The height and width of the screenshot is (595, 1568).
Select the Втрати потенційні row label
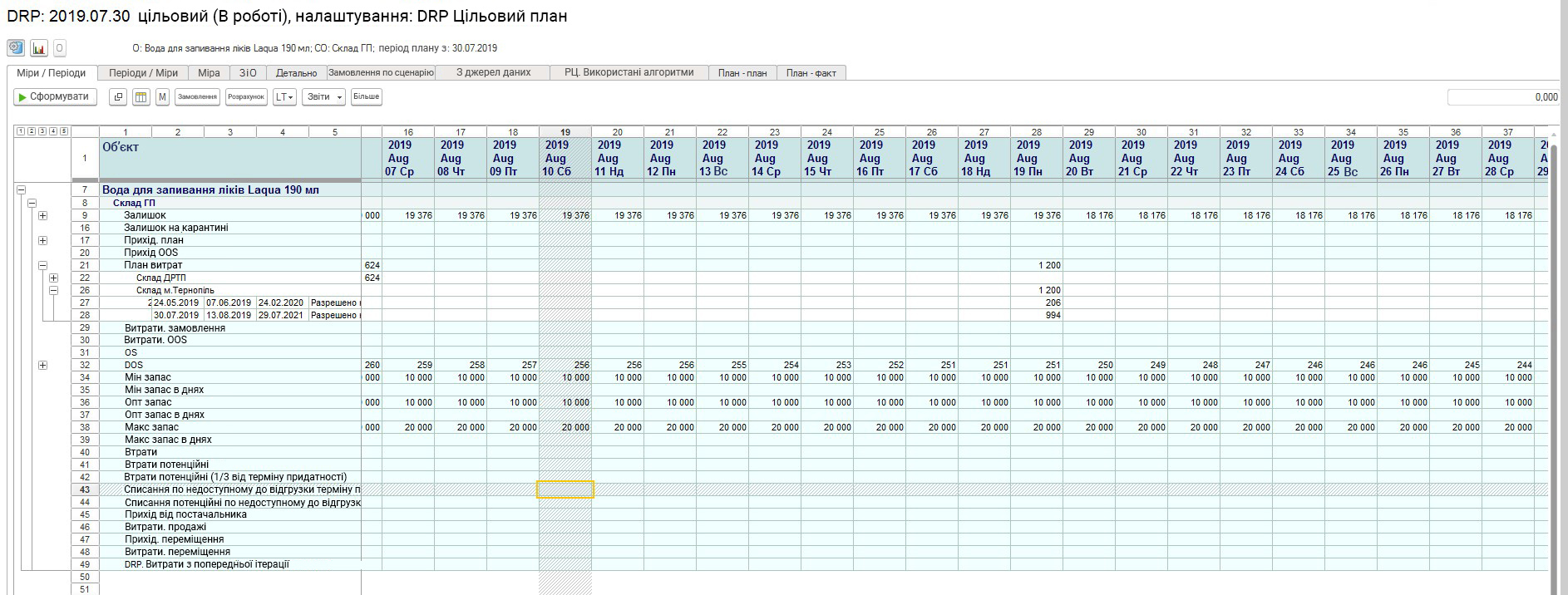pos(166,465)
